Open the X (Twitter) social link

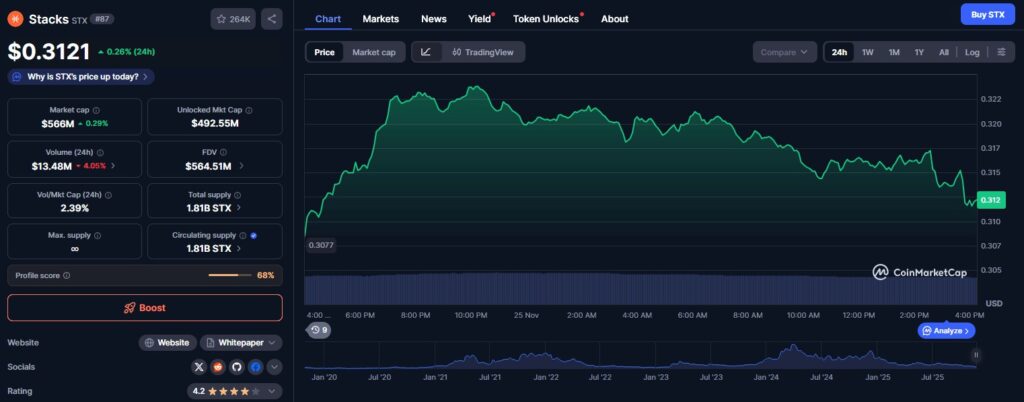(199, 367)
